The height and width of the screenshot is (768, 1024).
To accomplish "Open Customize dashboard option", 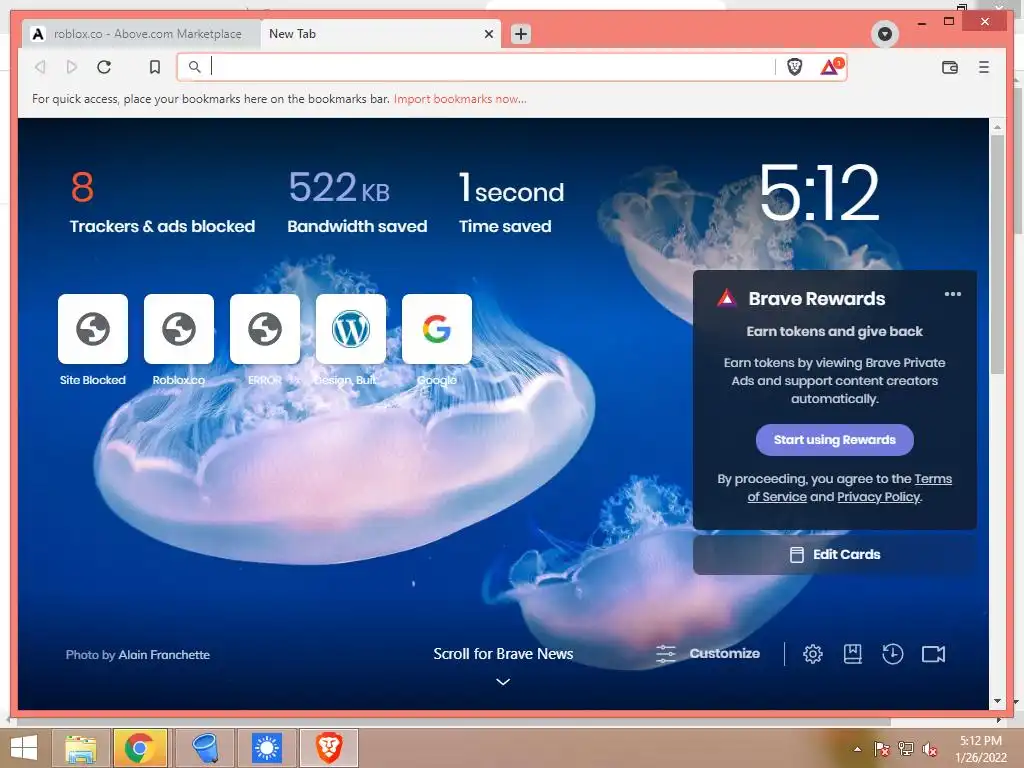I will [x=708, y=654].
